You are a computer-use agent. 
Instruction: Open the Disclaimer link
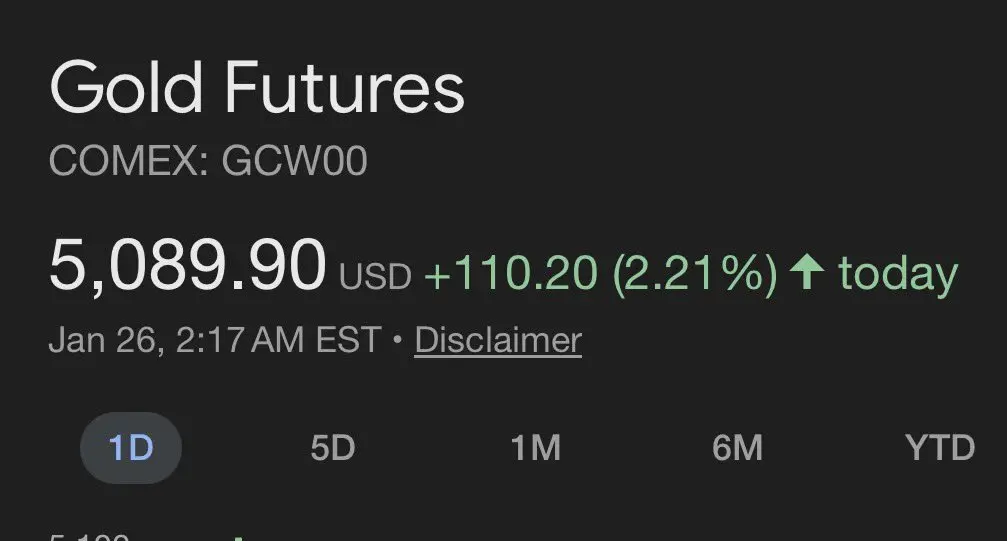pos(498,340)
